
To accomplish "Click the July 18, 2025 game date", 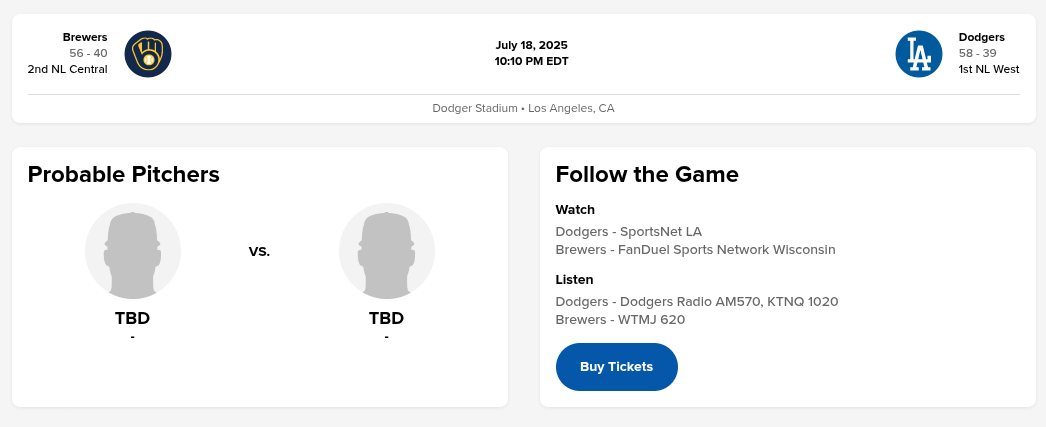I will tap(531, 45).
